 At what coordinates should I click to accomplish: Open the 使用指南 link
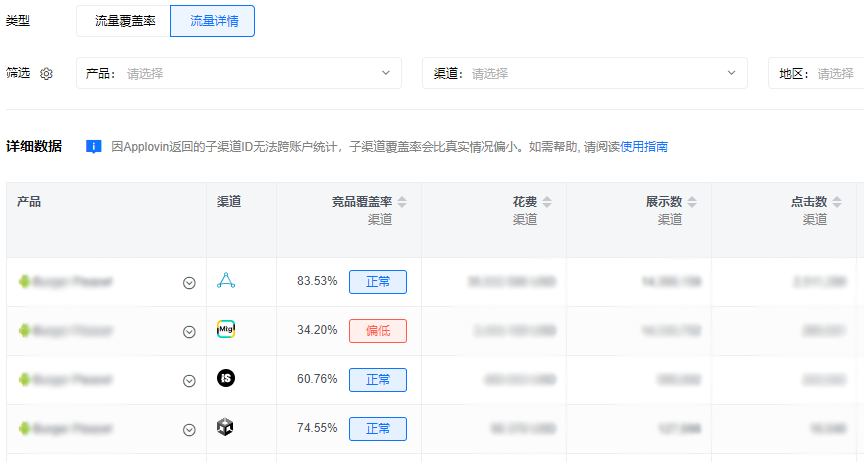[x=644, y=147]
